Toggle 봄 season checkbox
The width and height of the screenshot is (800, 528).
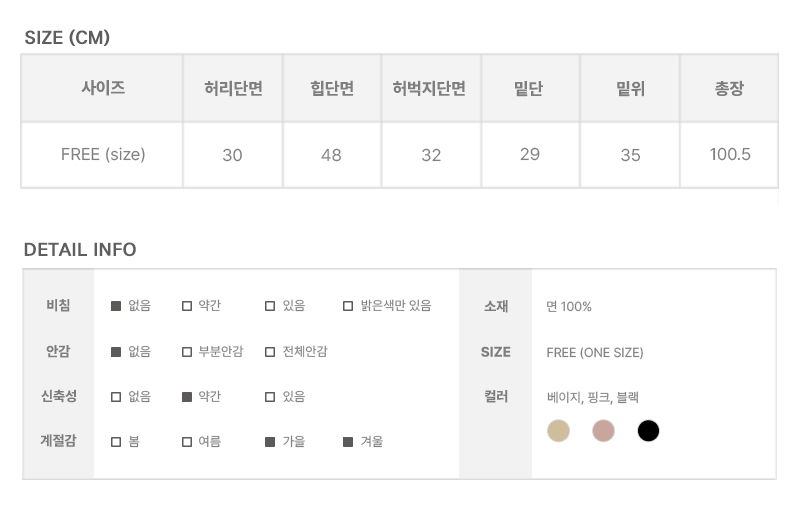click(116, 442)
